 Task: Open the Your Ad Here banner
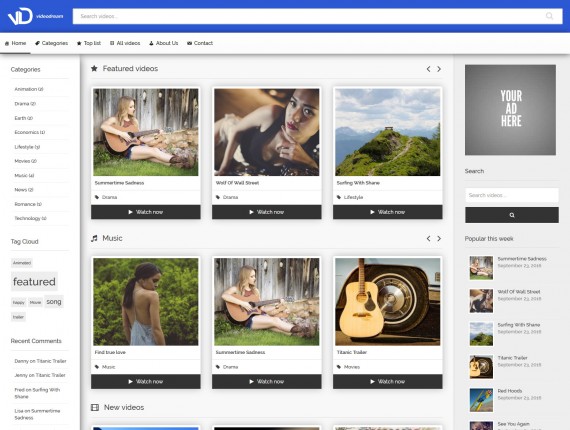tap(510, 110)
